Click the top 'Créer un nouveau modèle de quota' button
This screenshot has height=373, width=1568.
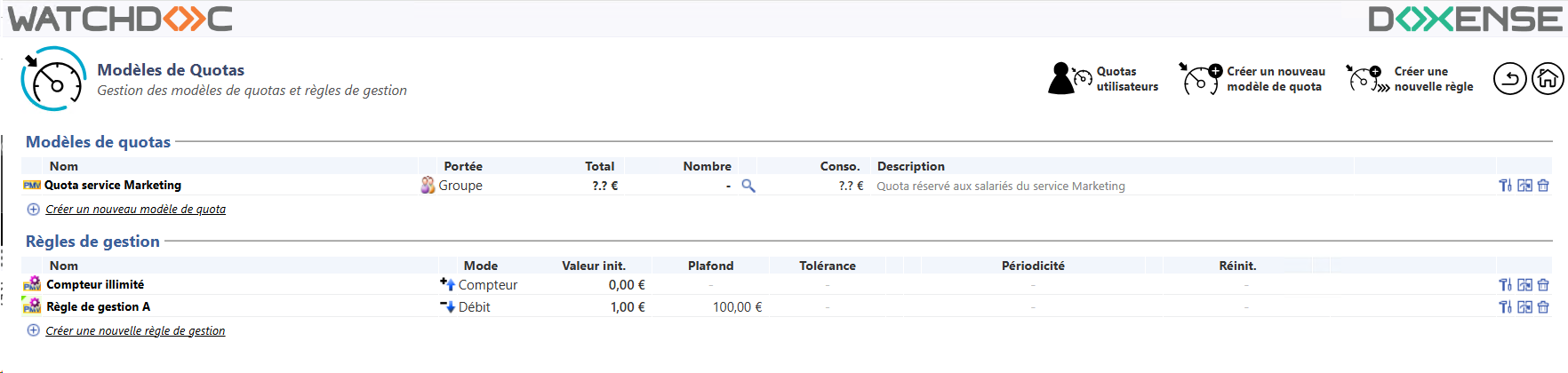[x=1252, y=79]
